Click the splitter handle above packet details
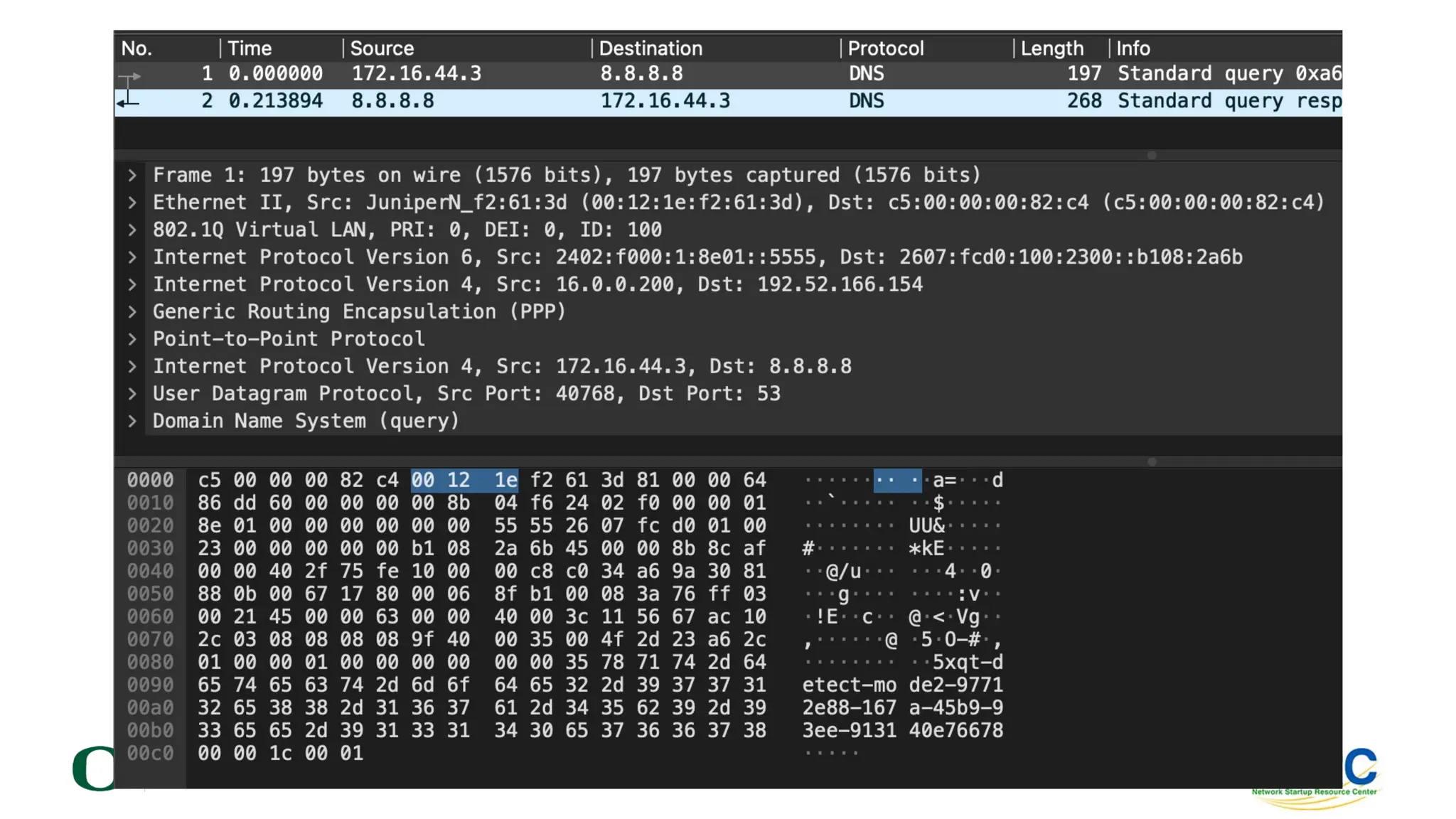Screen dimensions: 1456x819 (1151, 155)
